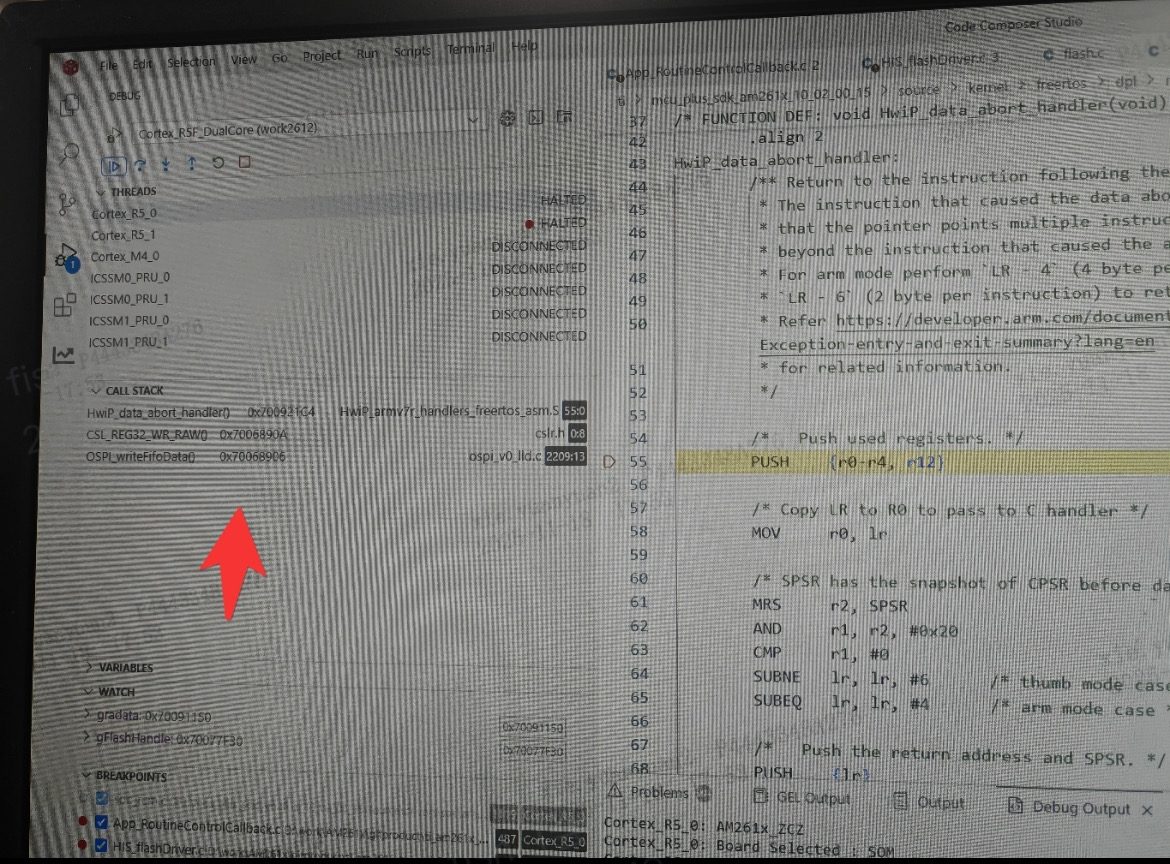Click the Continue/Resume debug button

113,166
